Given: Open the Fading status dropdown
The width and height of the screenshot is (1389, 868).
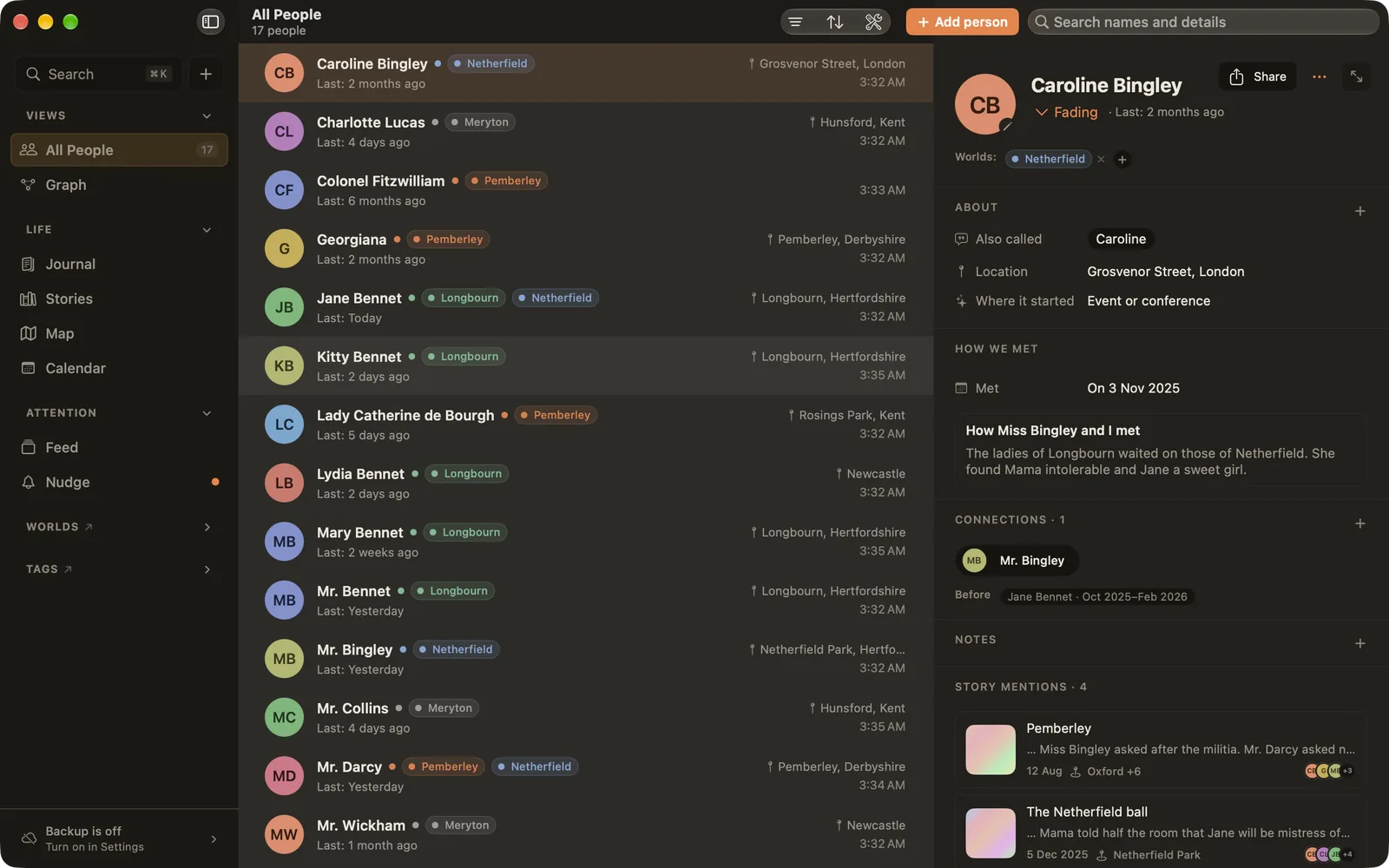Looking at the screenshot, I should (x=1066, y=112).
